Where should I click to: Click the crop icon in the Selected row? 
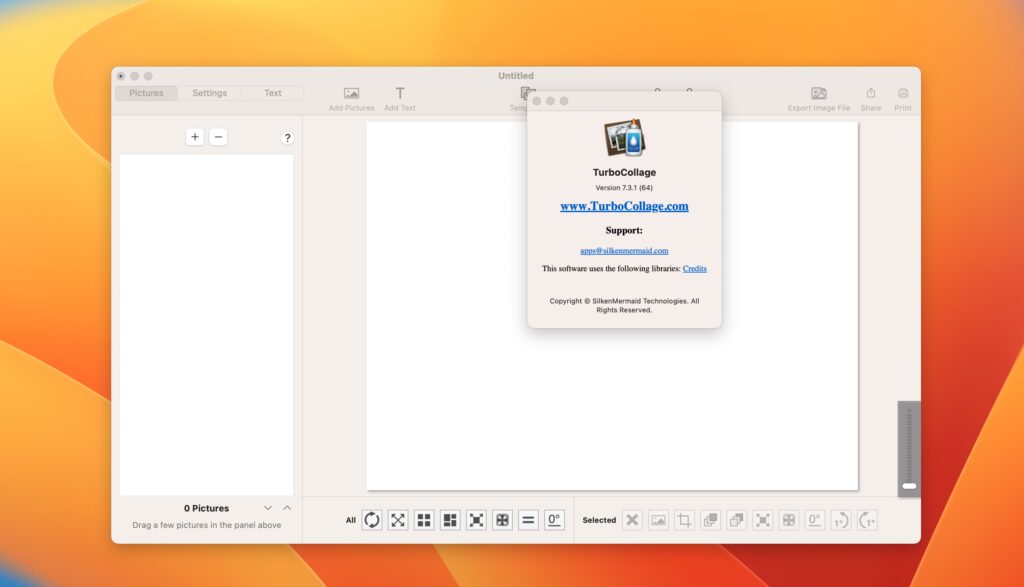pos(685,520)
